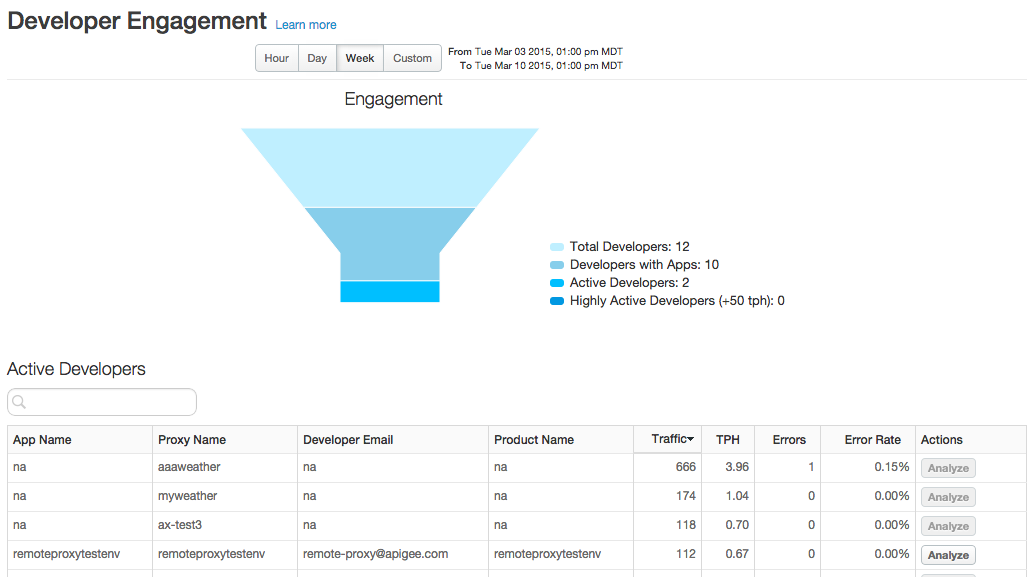Select the Hour time range
This screenshot has height=577, width=1032.
[277, 58]
